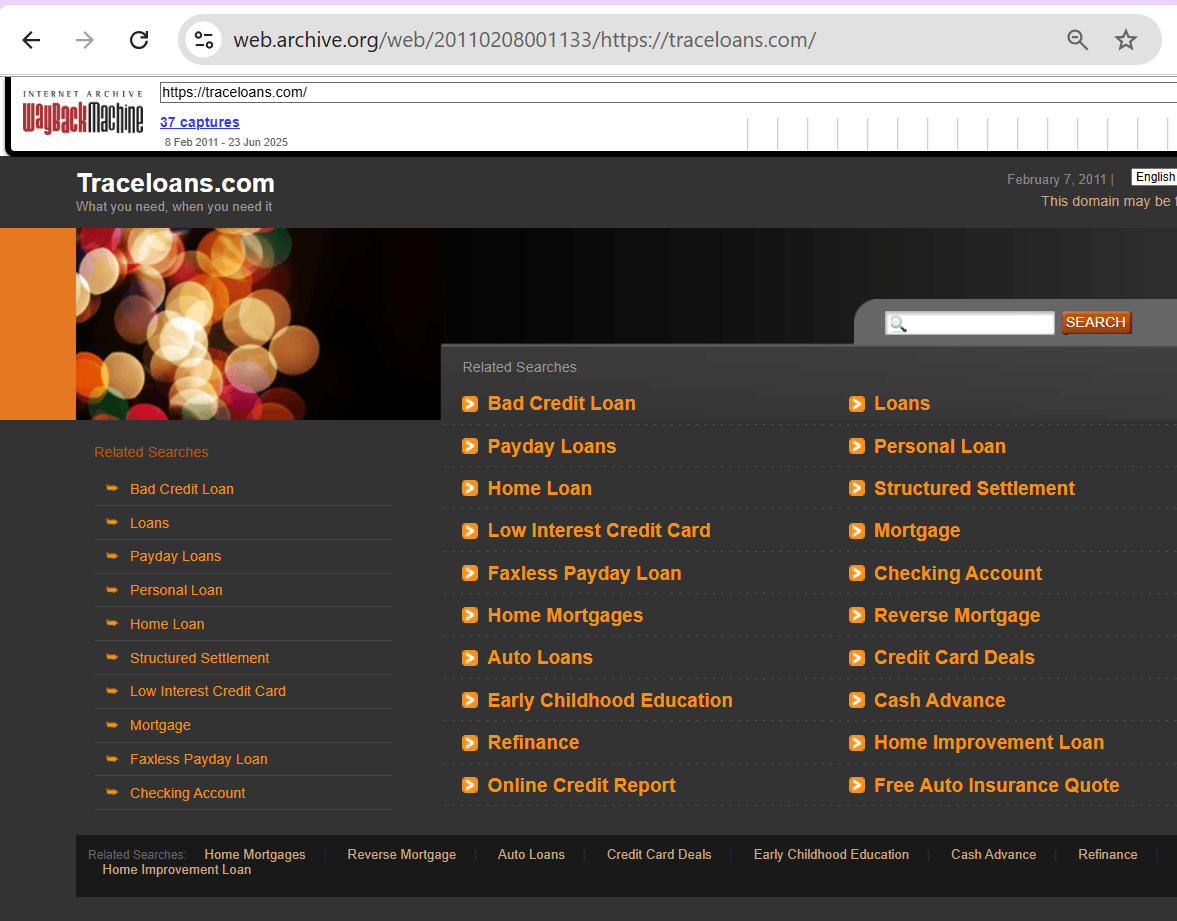Select the 'February 7, 2011' date text
The height and width of the screenshot is (921, 1177).
point(1057,179)
